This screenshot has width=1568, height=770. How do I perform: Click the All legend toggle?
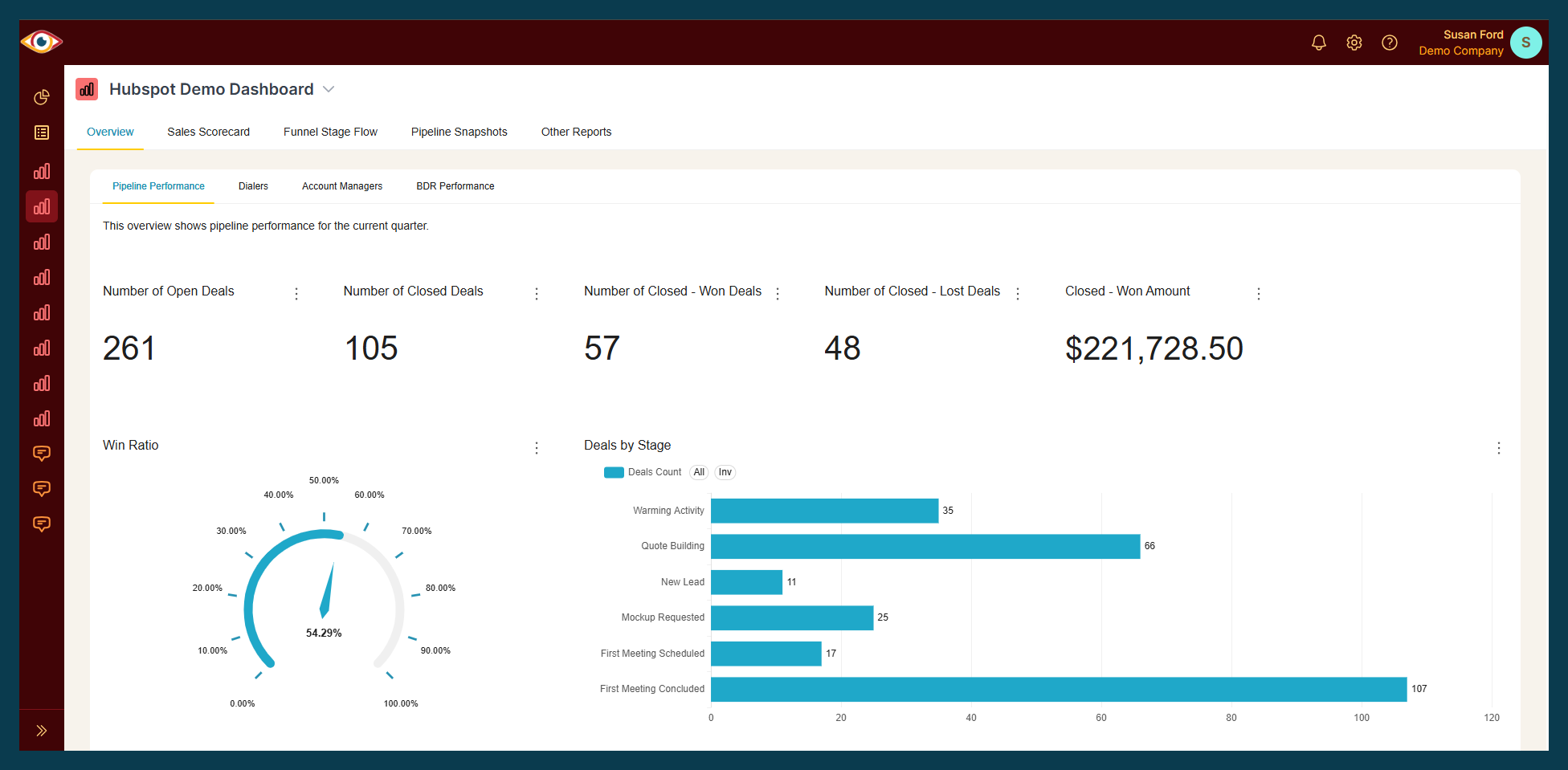click(699, 472)
